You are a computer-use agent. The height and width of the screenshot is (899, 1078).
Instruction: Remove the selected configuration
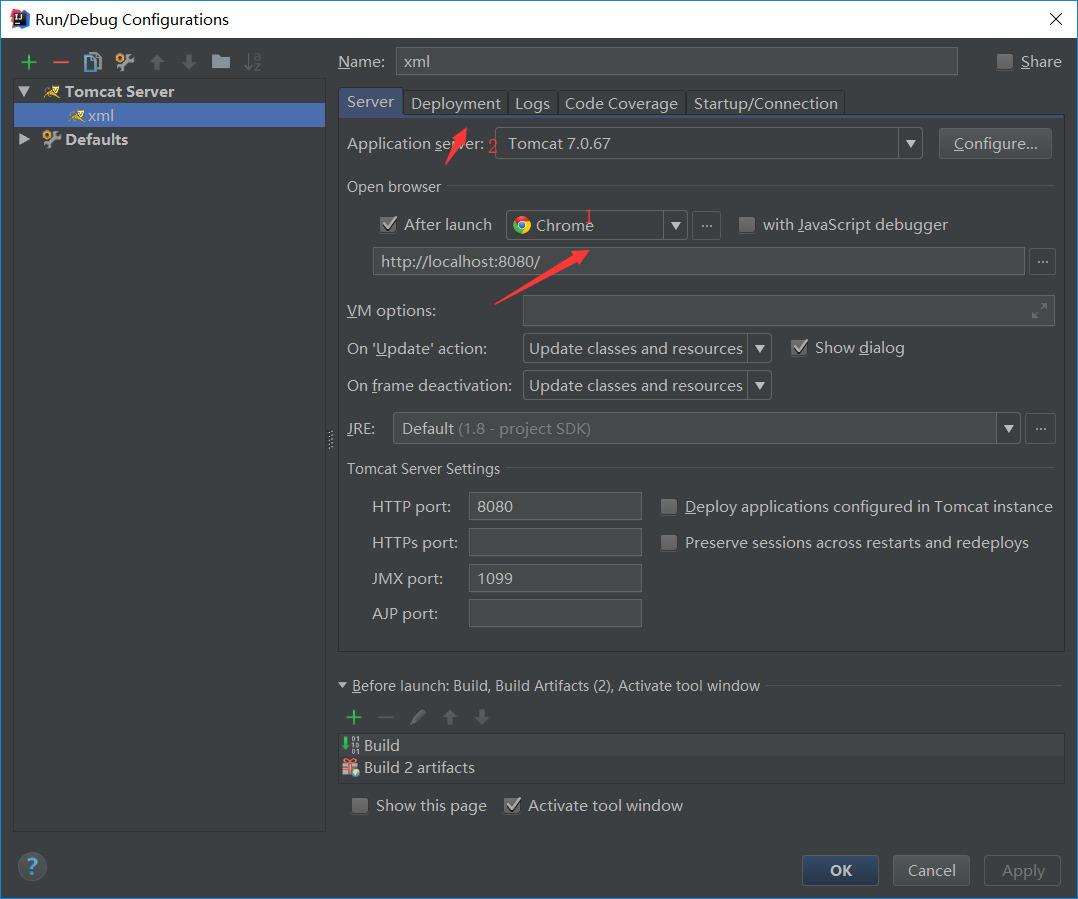point(61,62)
